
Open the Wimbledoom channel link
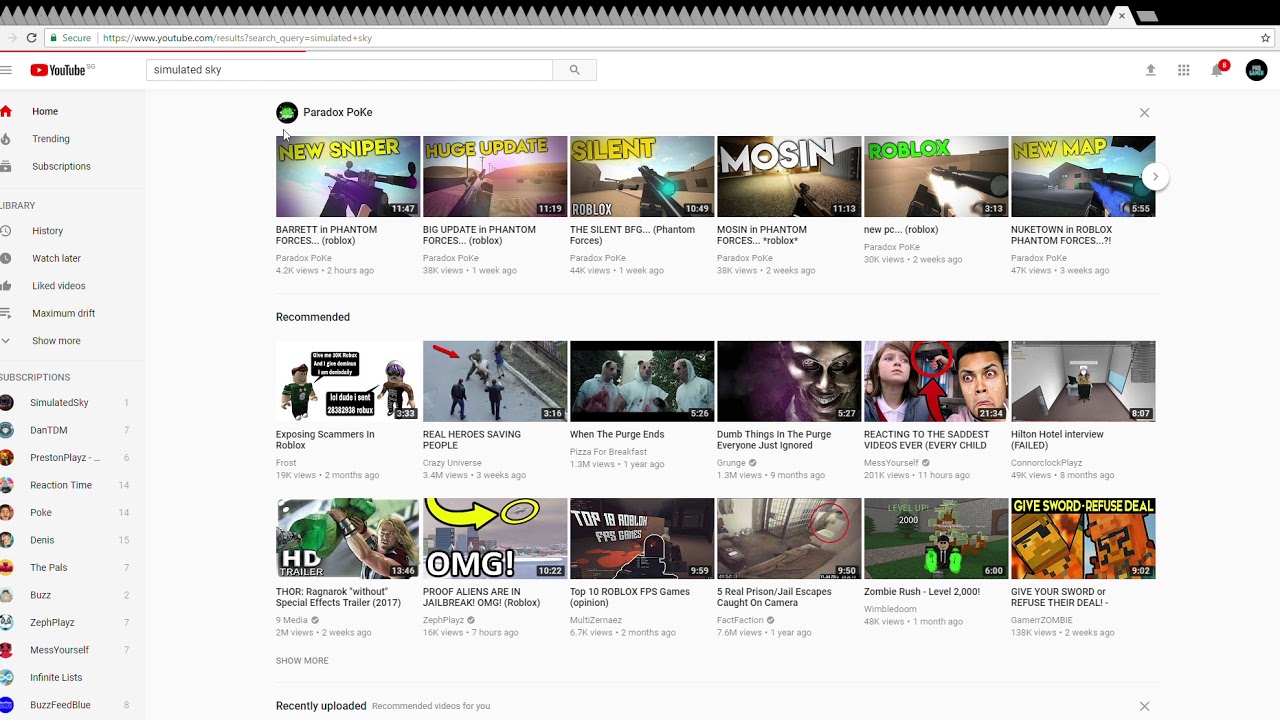(x=890, y=609)
